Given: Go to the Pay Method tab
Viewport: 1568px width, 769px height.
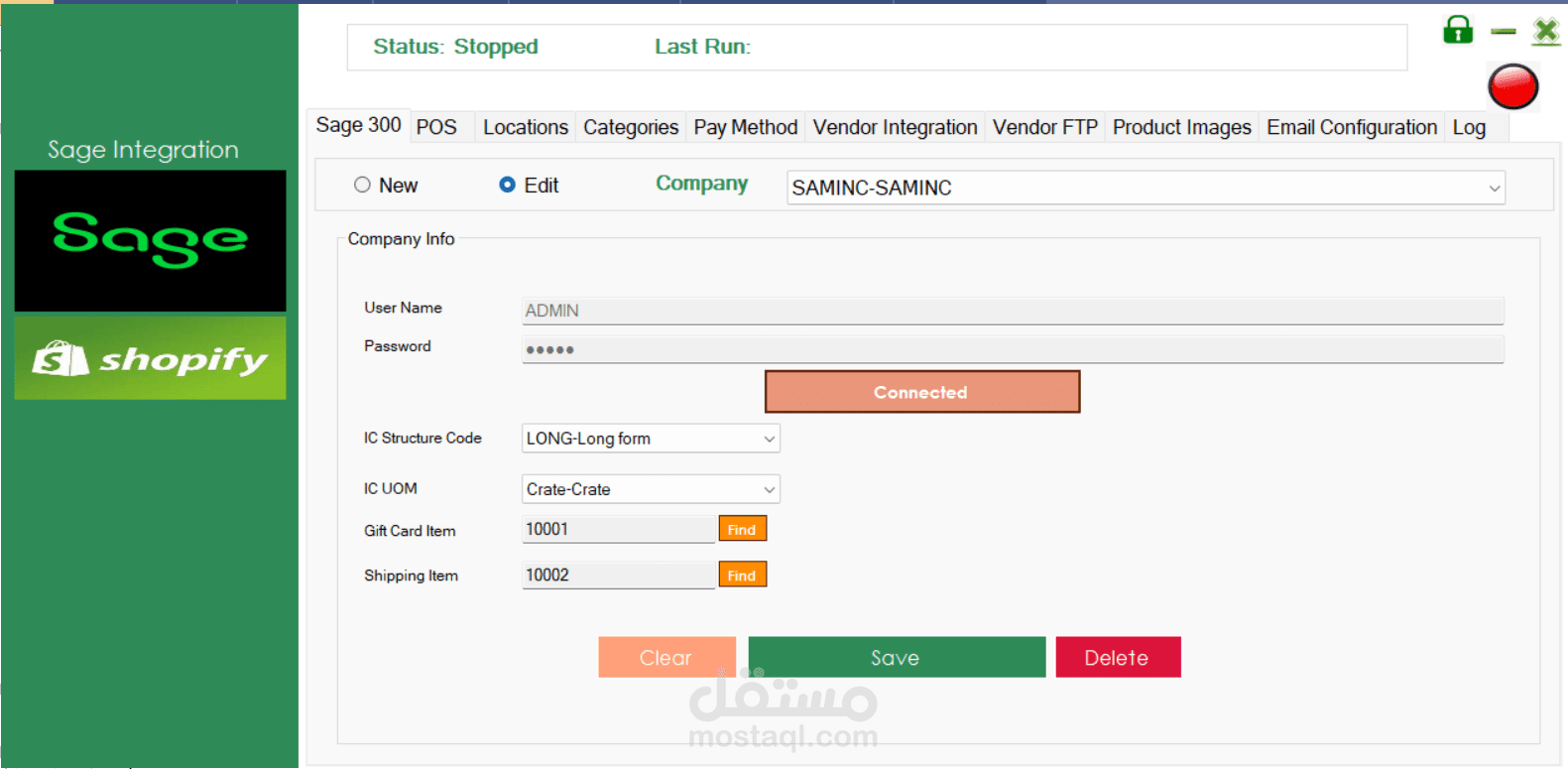Looking at the screenshot, I should 746,127.
